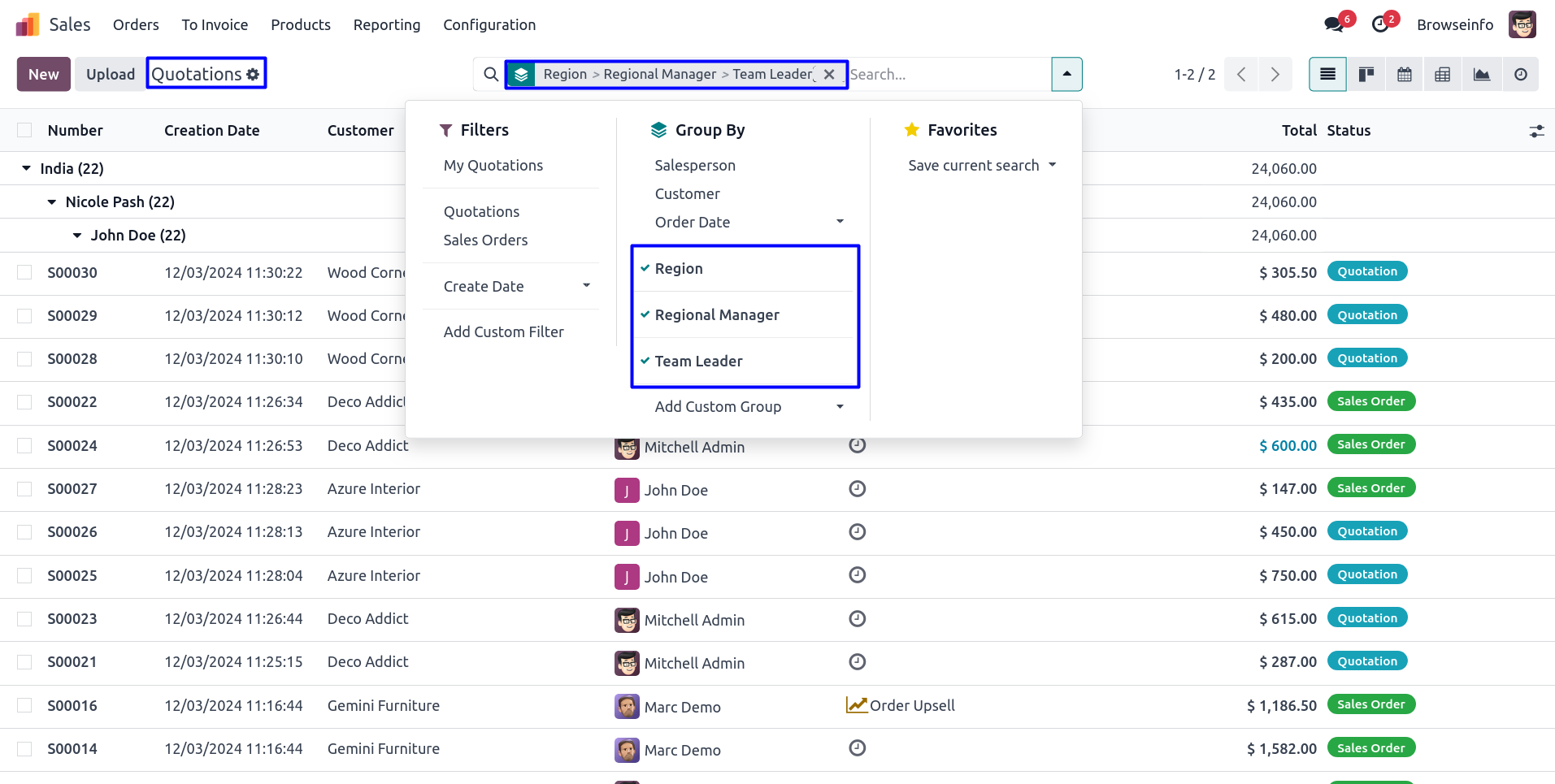Switch to Pivot table view
Image resolution: width=1555 pixels, height=784 pixels.
point(1443,75)
